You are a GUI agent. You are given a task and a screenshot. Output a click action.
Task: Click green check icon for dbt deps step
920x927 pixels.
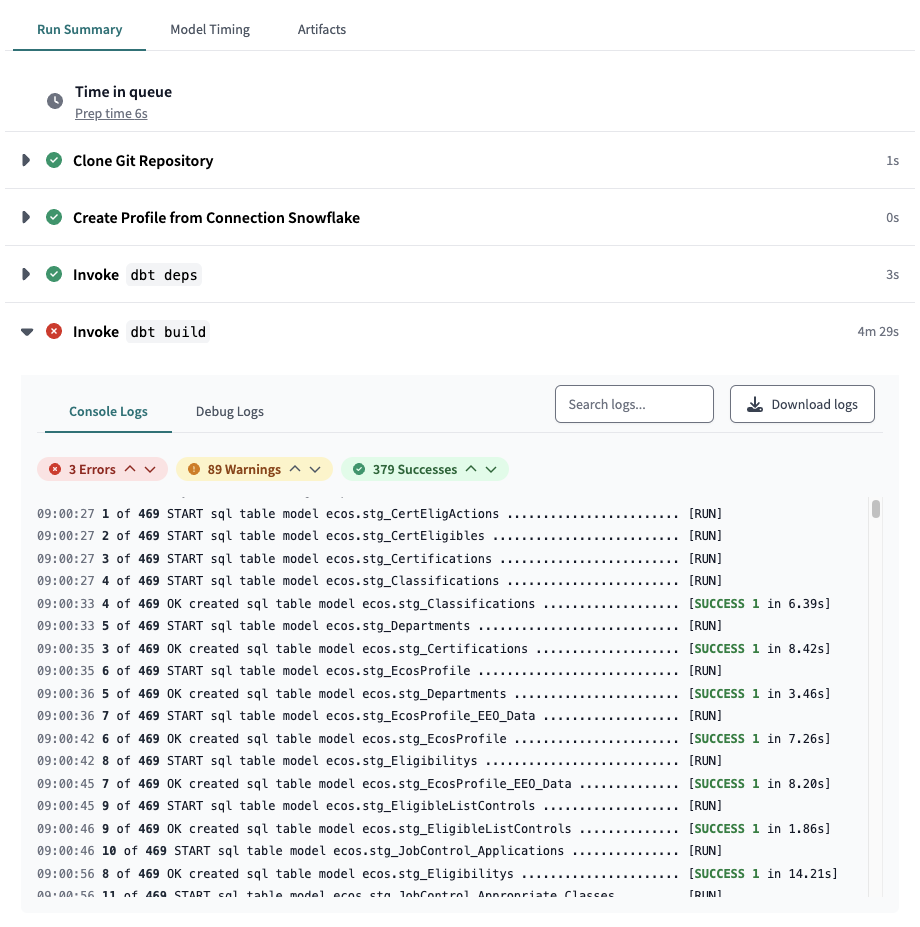click(x=54, y=274)
